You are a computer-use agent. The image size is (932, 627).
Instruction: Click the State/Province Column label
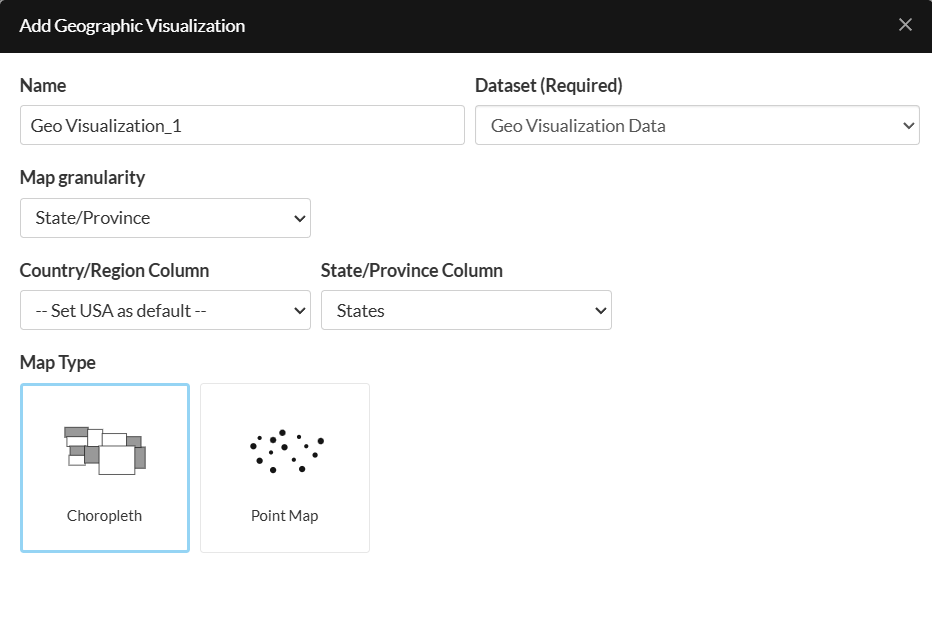pos(412,271)
